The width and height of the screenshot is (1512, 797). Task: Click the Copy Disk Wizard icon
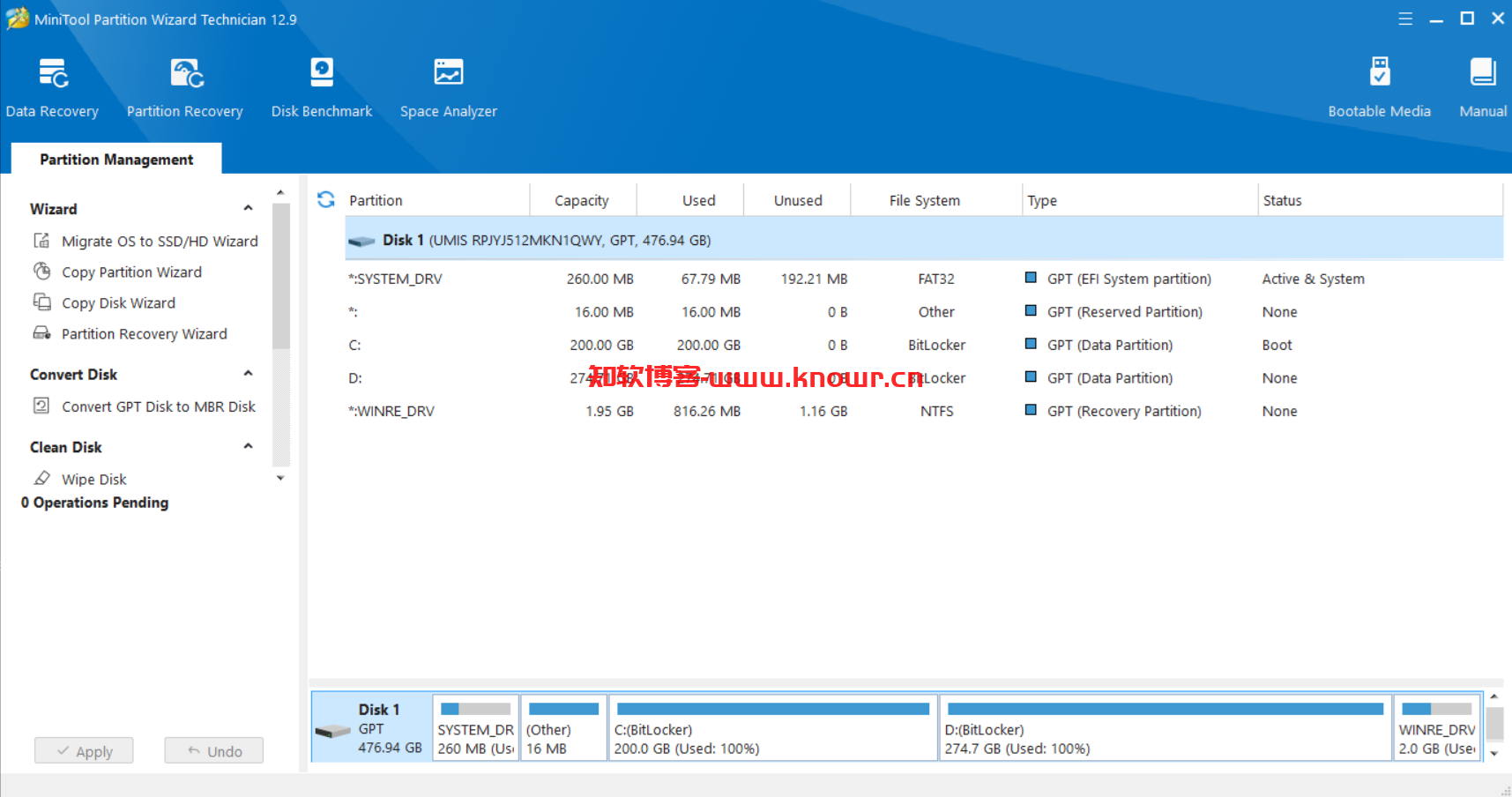click(x=41, y=302)
